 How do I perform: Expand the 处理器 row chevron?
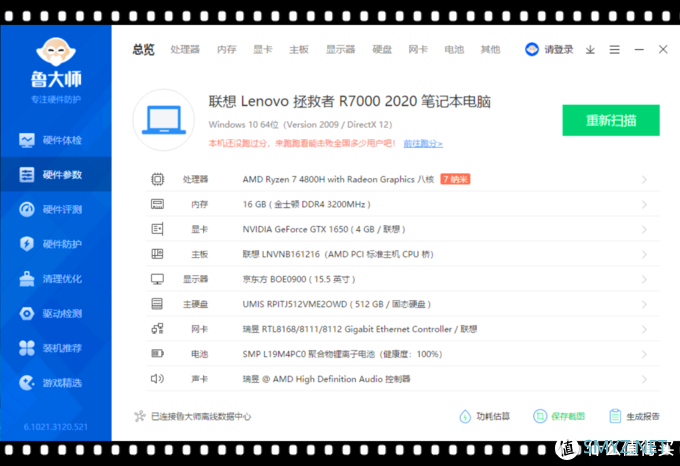[x=644, y=179]
